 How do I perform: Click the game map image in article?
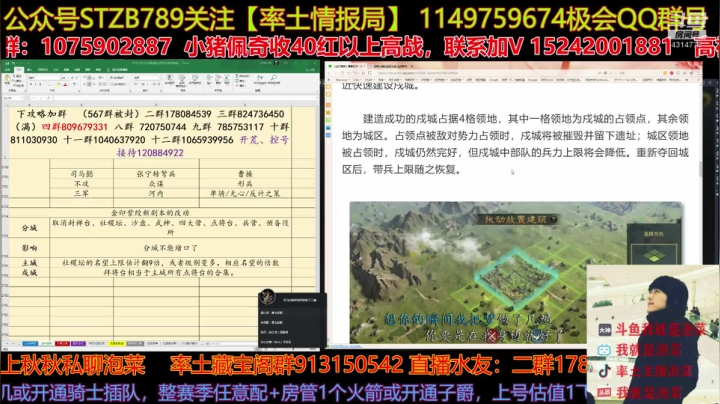[x=517, y=272]
